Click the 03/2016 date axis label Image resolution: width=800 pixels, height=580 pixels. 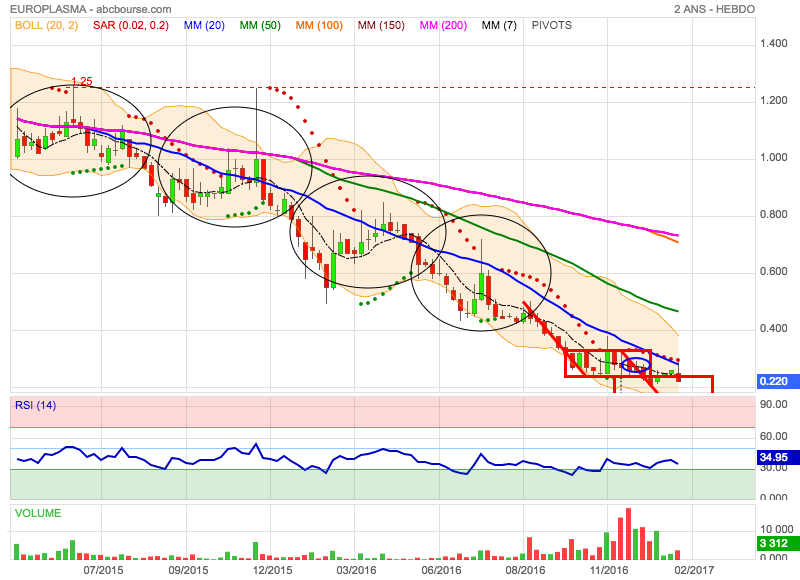356,570
